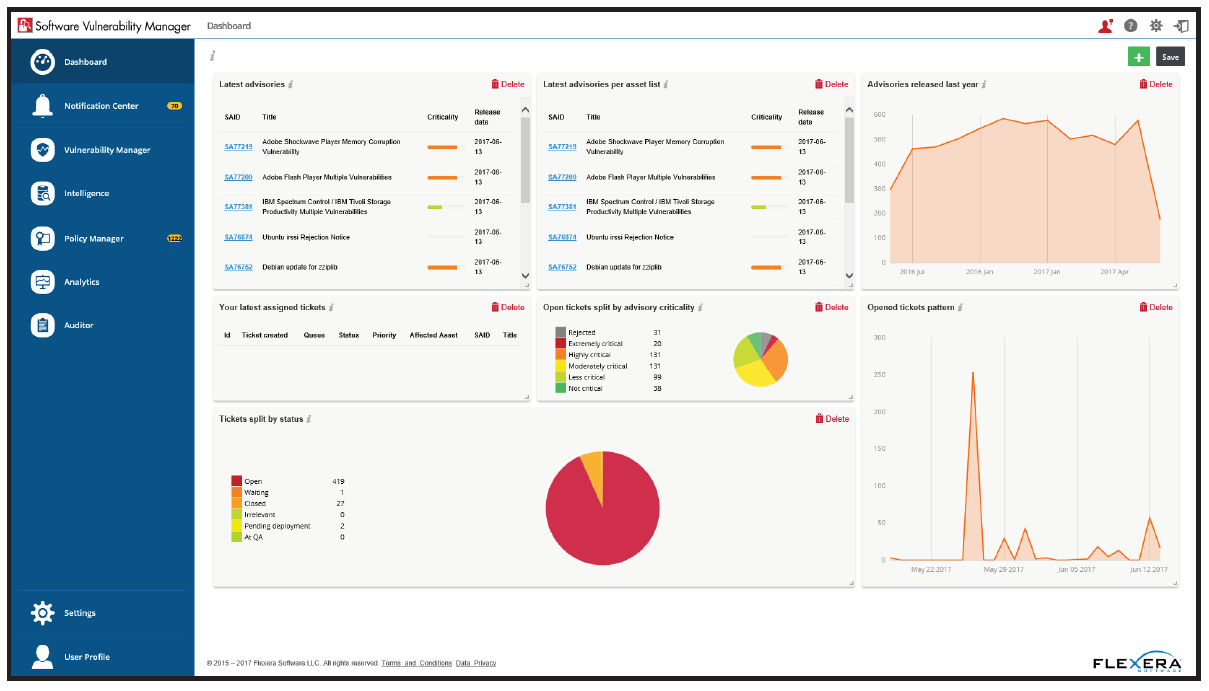1209x691 pixels.
Task: Click the Notification Center count badge
Action: pyautogui.click(x=174, y=106)
